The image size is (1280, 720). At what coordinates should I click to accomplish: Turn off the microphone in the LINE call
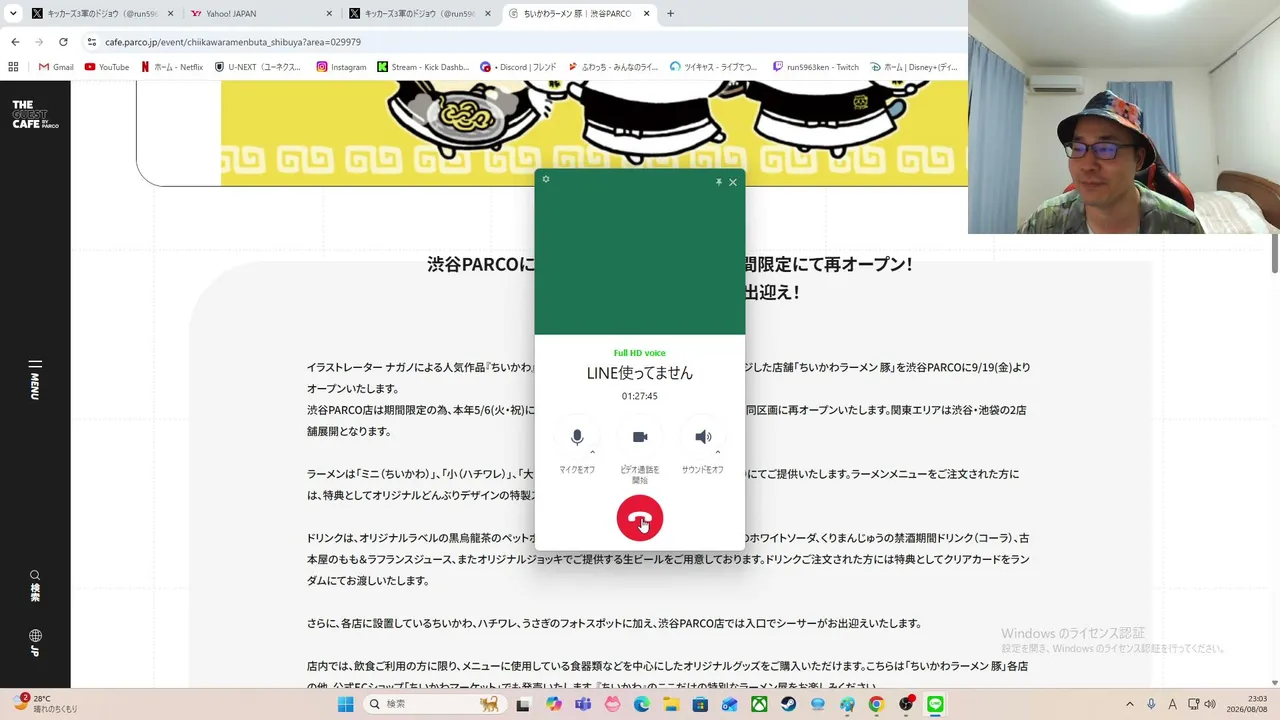[x=577, y=437]
